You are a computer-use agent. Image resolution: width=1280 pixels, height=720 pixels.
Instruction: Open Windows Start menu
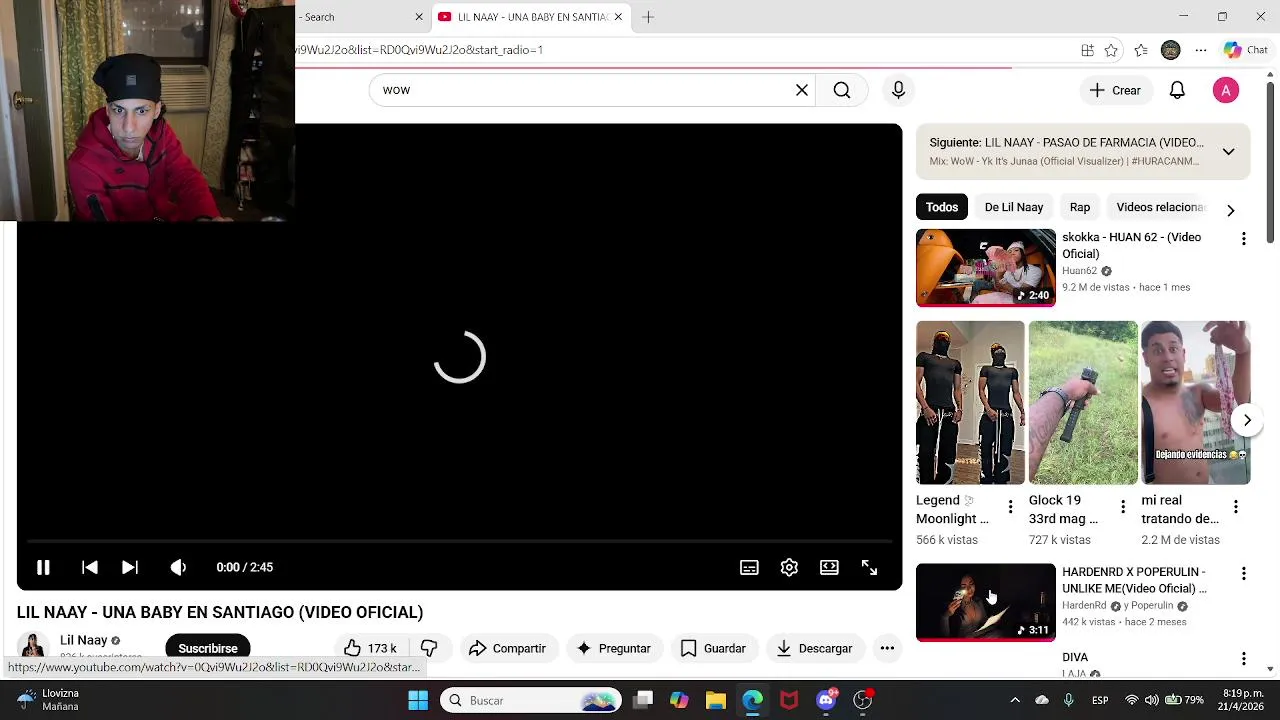click(418, 700)
